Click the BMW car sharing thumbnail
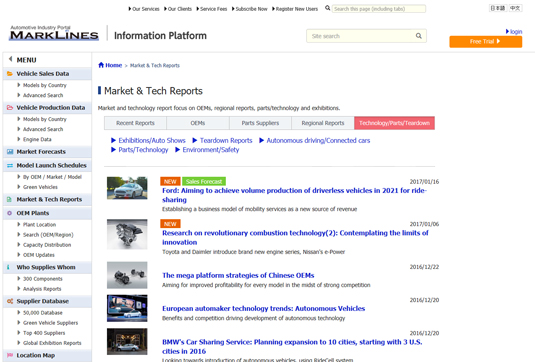Viewport: 535px width, 362px height. point(127,342)
